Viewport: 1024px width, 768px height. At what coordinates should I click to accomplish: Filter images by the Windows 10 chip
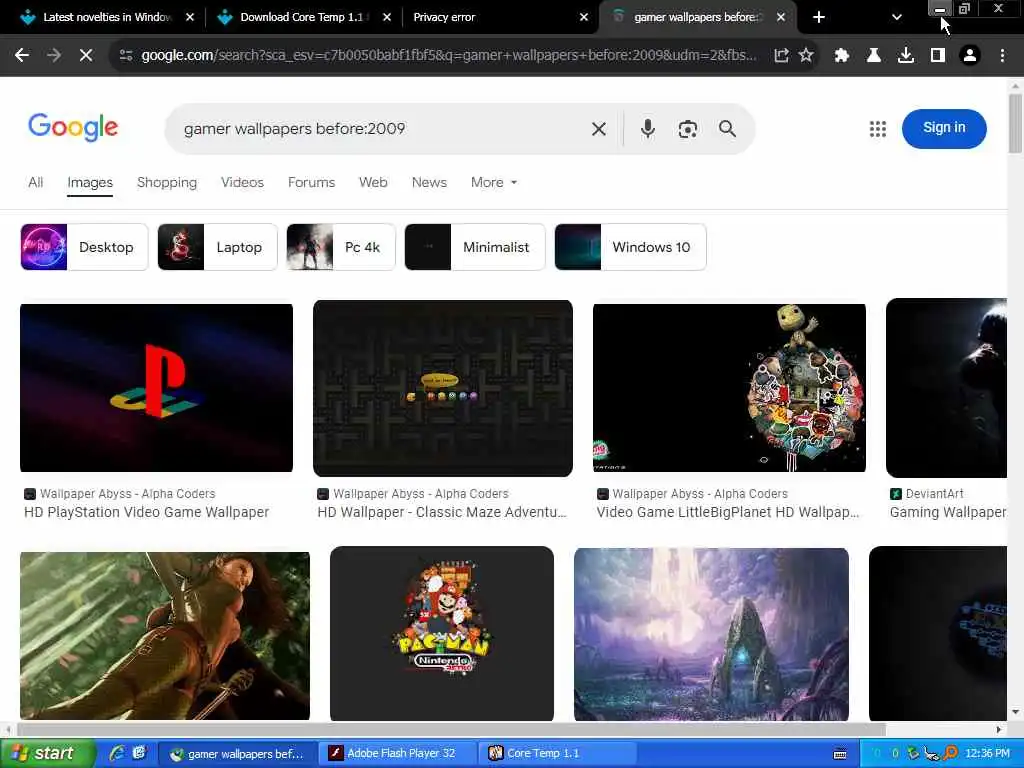630,247
